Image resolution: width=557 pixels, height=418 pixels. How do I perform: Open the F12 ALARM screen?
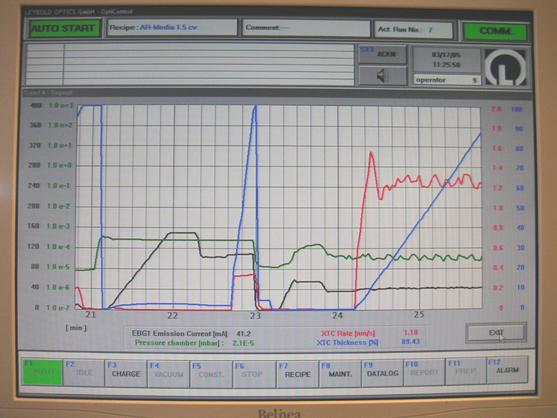[507, 370]
